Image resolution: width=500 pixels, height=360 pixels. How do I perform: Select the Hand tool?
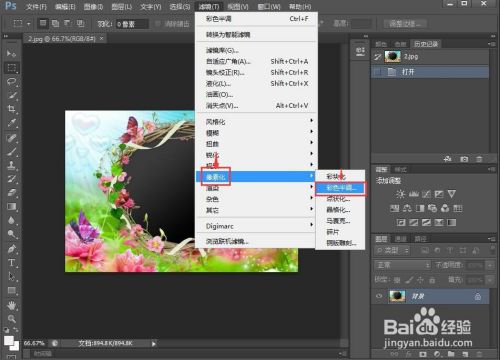[x=11, y=305]
